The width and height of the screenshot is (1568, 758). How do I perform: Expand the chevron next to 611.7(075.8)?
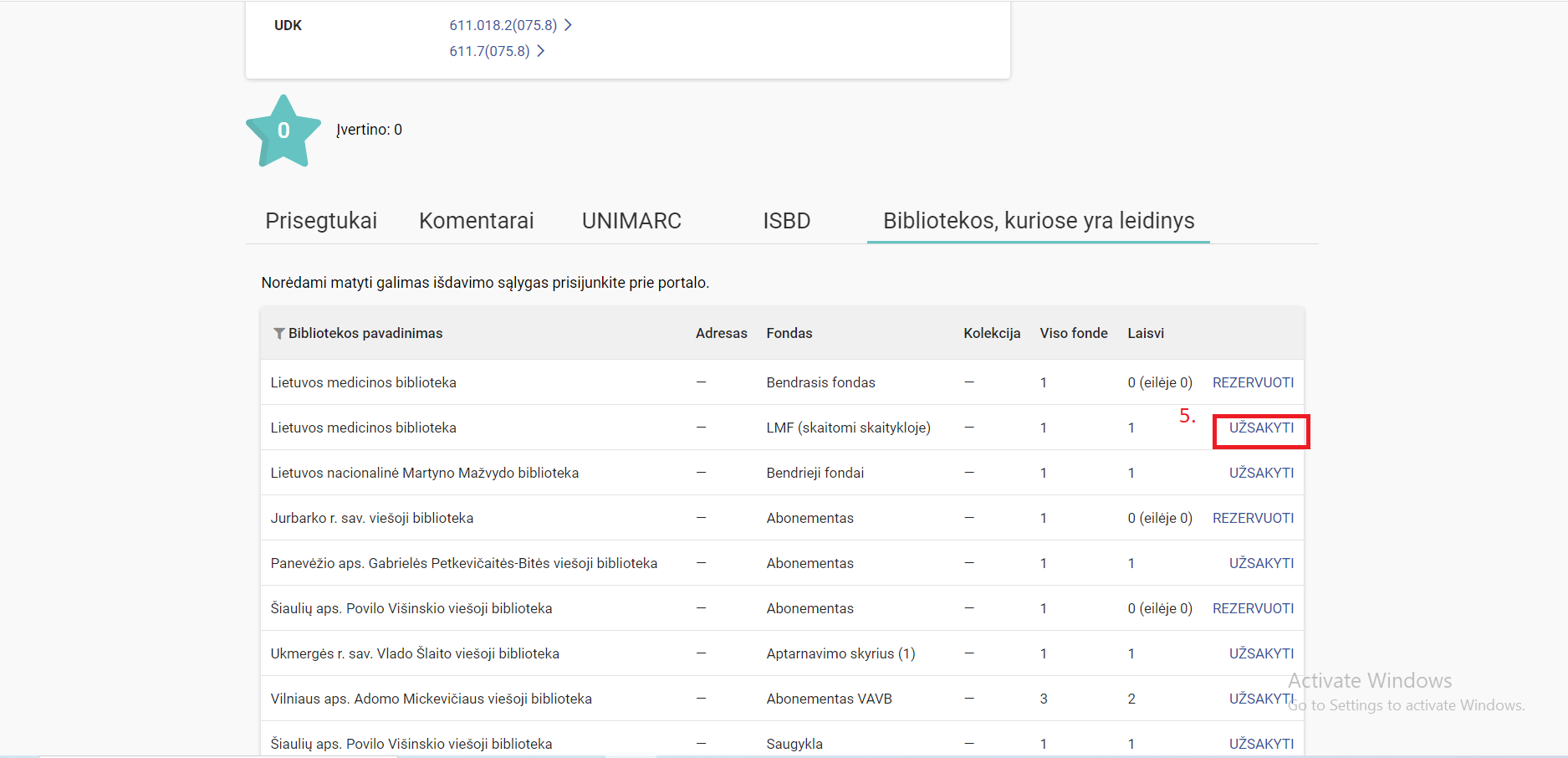pyautogui.click(x=541, y=51)
